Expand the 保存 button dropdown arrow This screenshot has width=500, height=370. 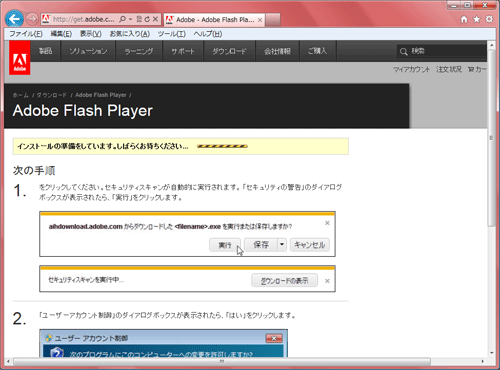[282, 245]
